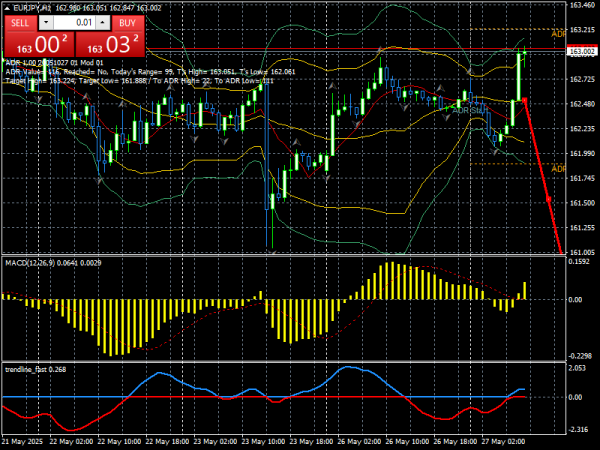The image size is (600, 450).
Task: Click the trendline_fast 0.268 indicator label
Action: [x=35, y=370]
